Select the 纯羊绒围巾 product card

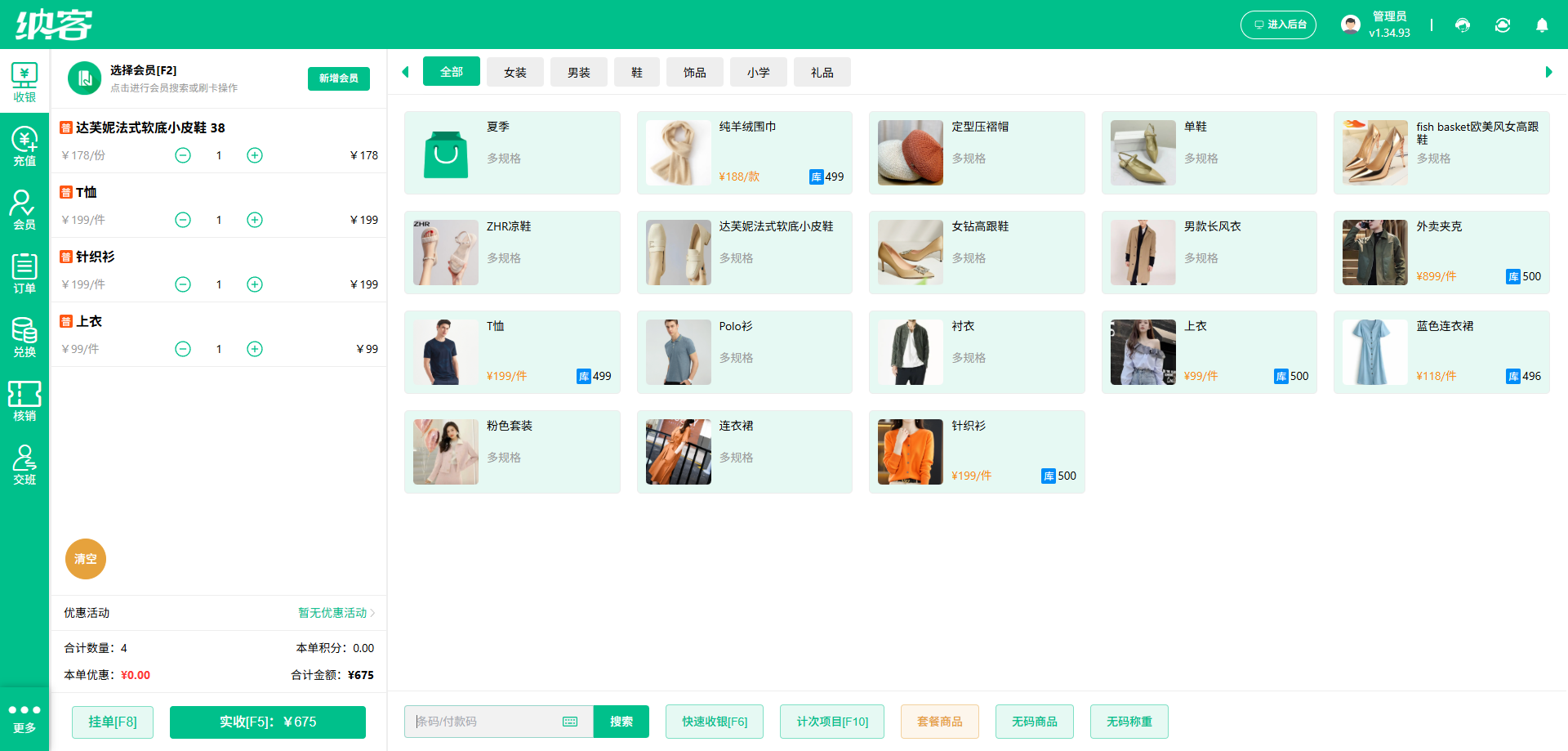pos(745,153)
